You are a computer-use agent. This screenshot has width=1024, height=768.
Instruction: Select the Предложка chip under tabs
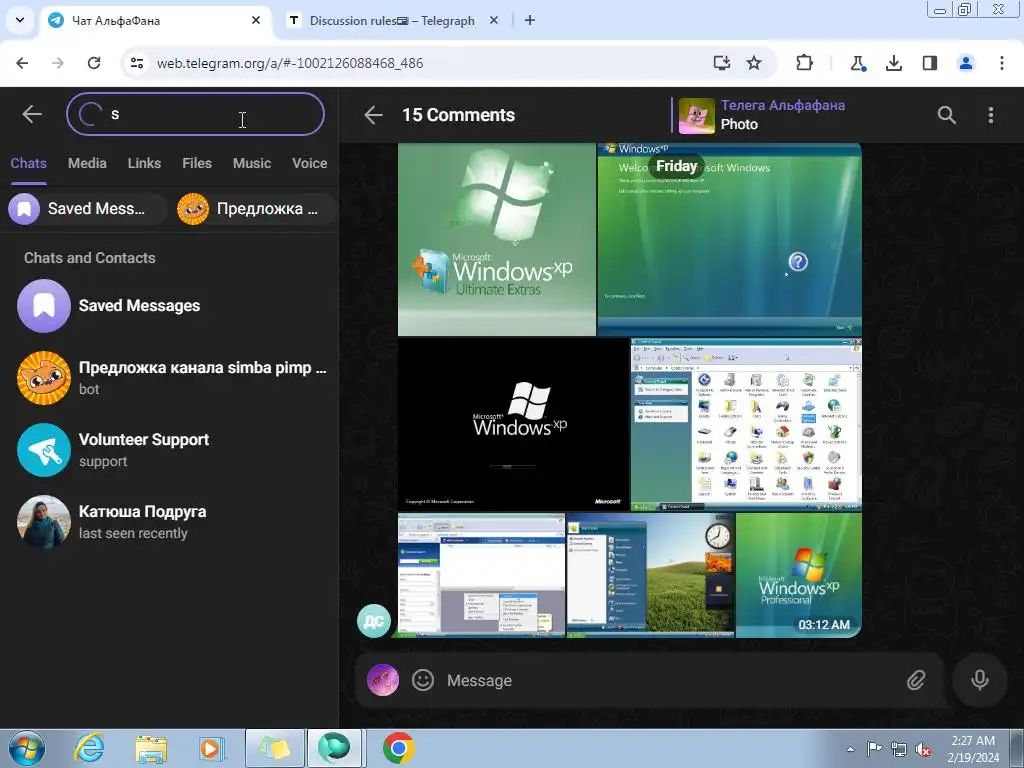click(x=257, y=209)
